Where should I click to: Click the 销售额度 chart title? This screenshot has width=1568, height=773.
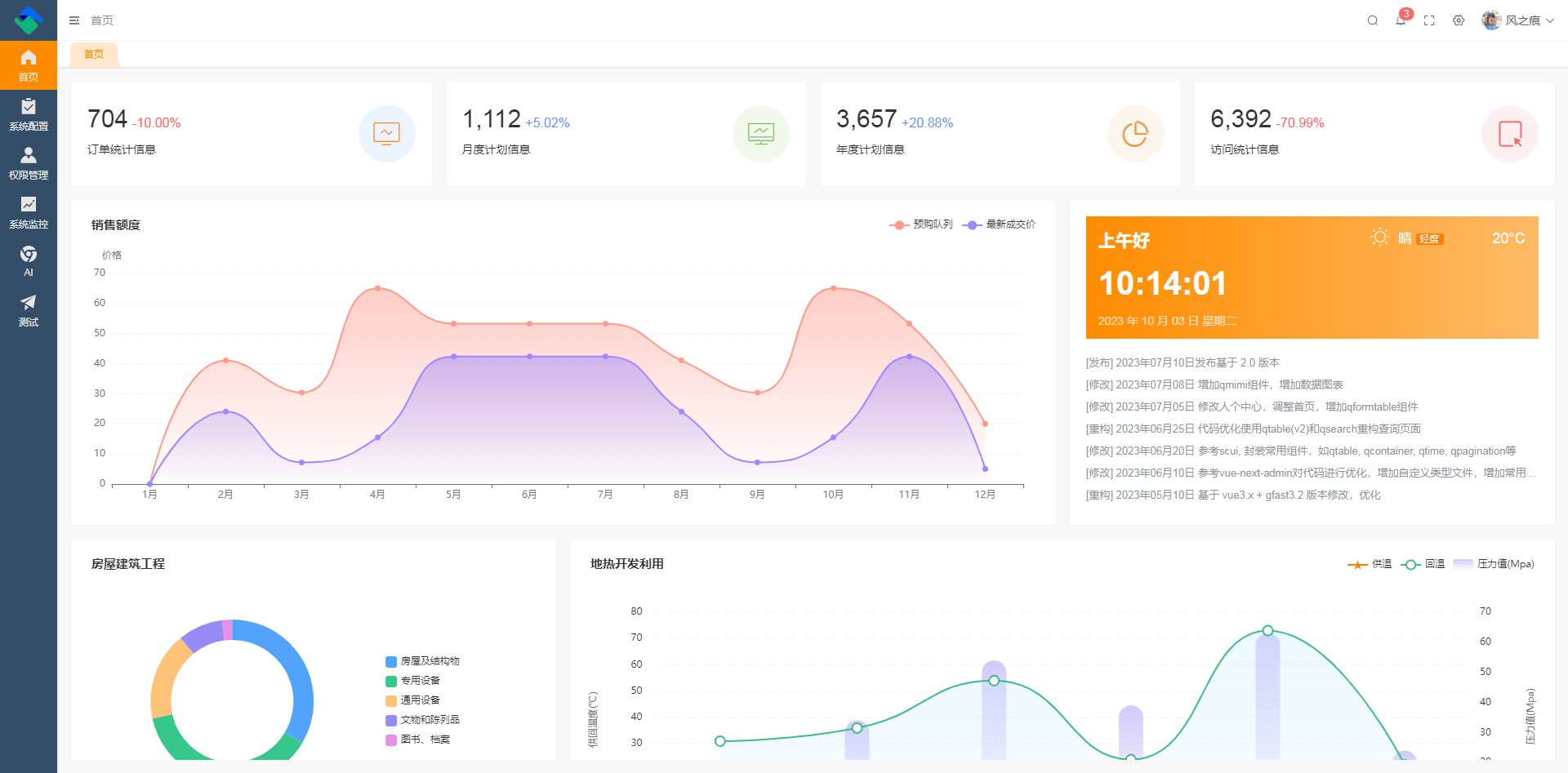(116, 225)
